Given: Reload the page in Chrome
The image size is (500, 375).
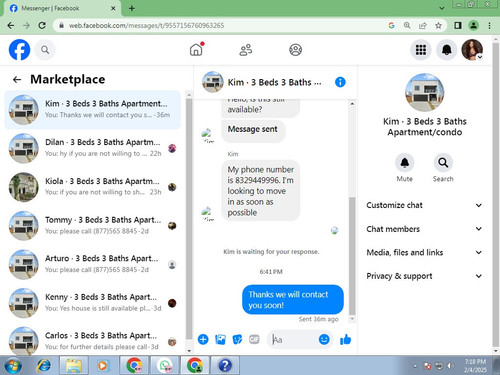Looking at the screenshot, I should (42, 25).
